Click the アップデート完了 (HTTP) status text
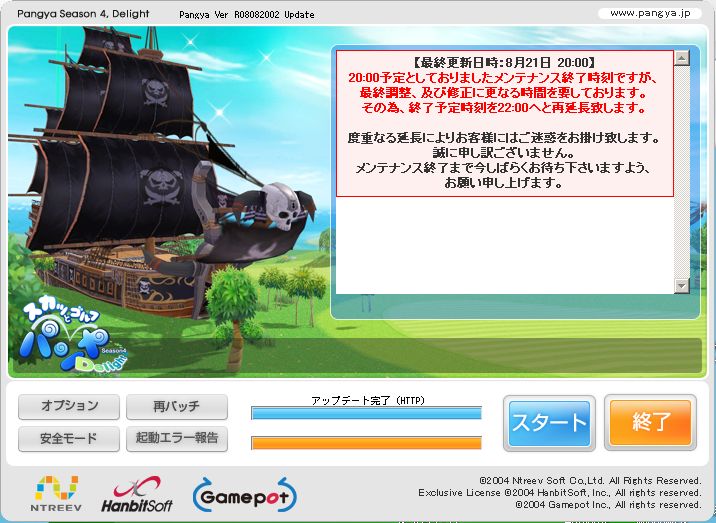Screen dimensions: 716x523 point(368,401)
